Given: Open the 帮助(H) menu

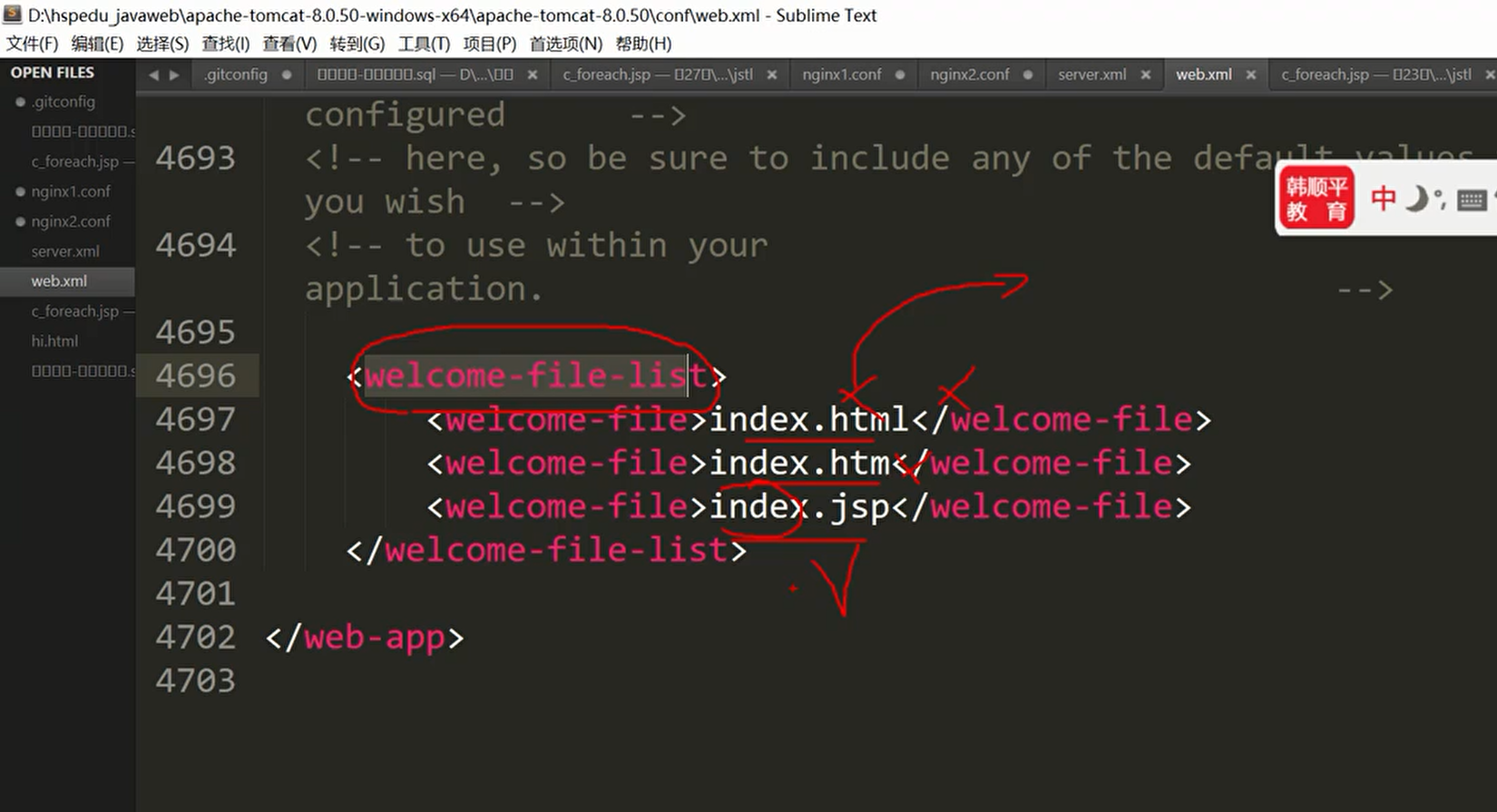Looking at the screenshot, I should coord(643,44).
